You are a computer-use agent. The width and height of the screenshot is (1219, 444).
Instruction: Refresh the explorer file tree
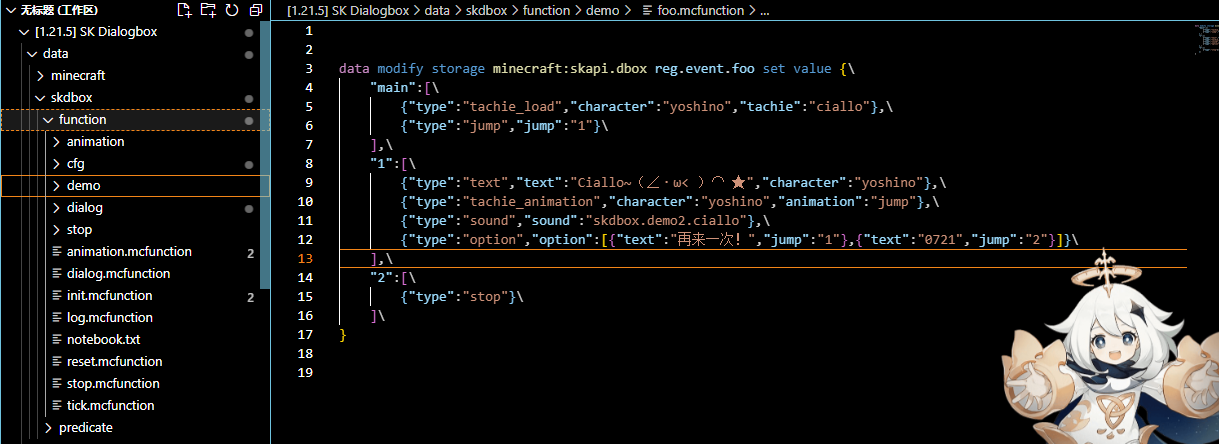232,10
